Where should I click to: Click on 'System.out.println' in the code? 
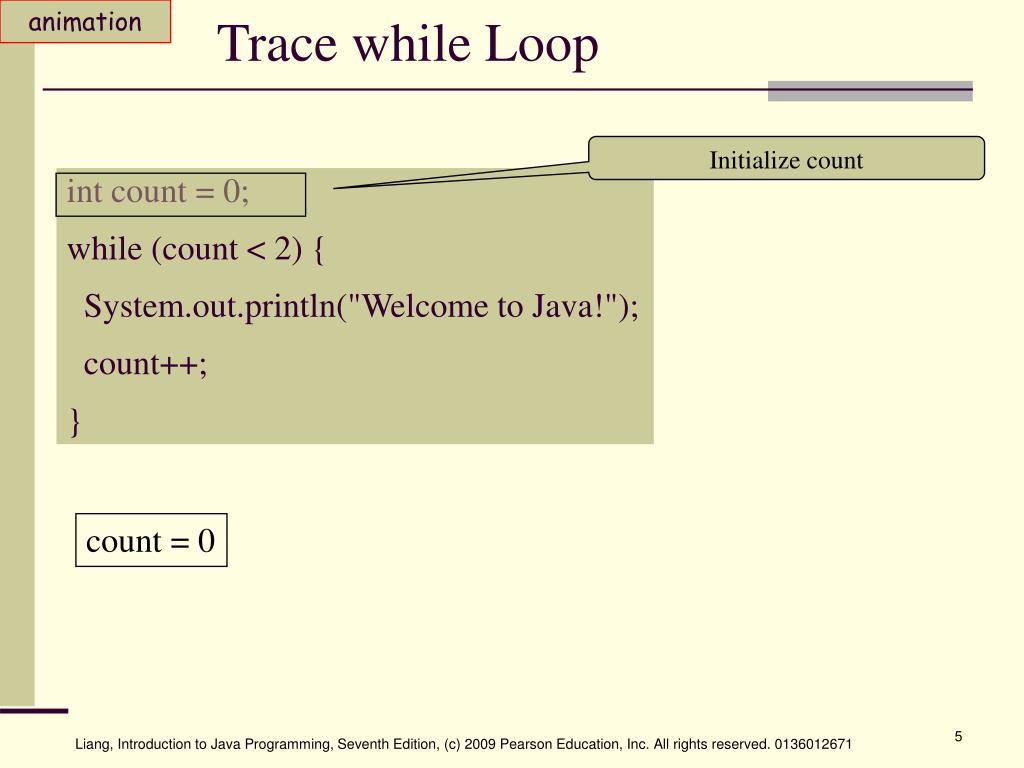click(x=210, y=306)
